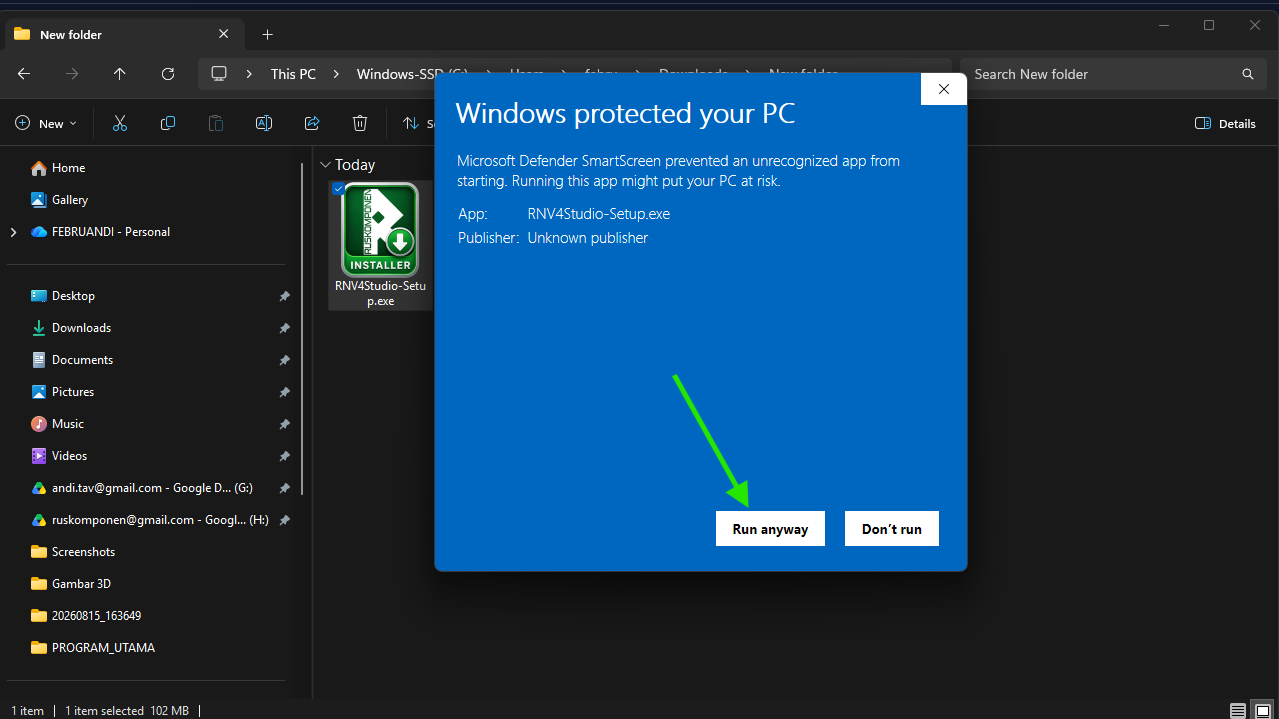Image resolution: width=1279 pixels, height=719 pixels.
Task: Unpin Music using its pin icon
Action: pos(284,425)
